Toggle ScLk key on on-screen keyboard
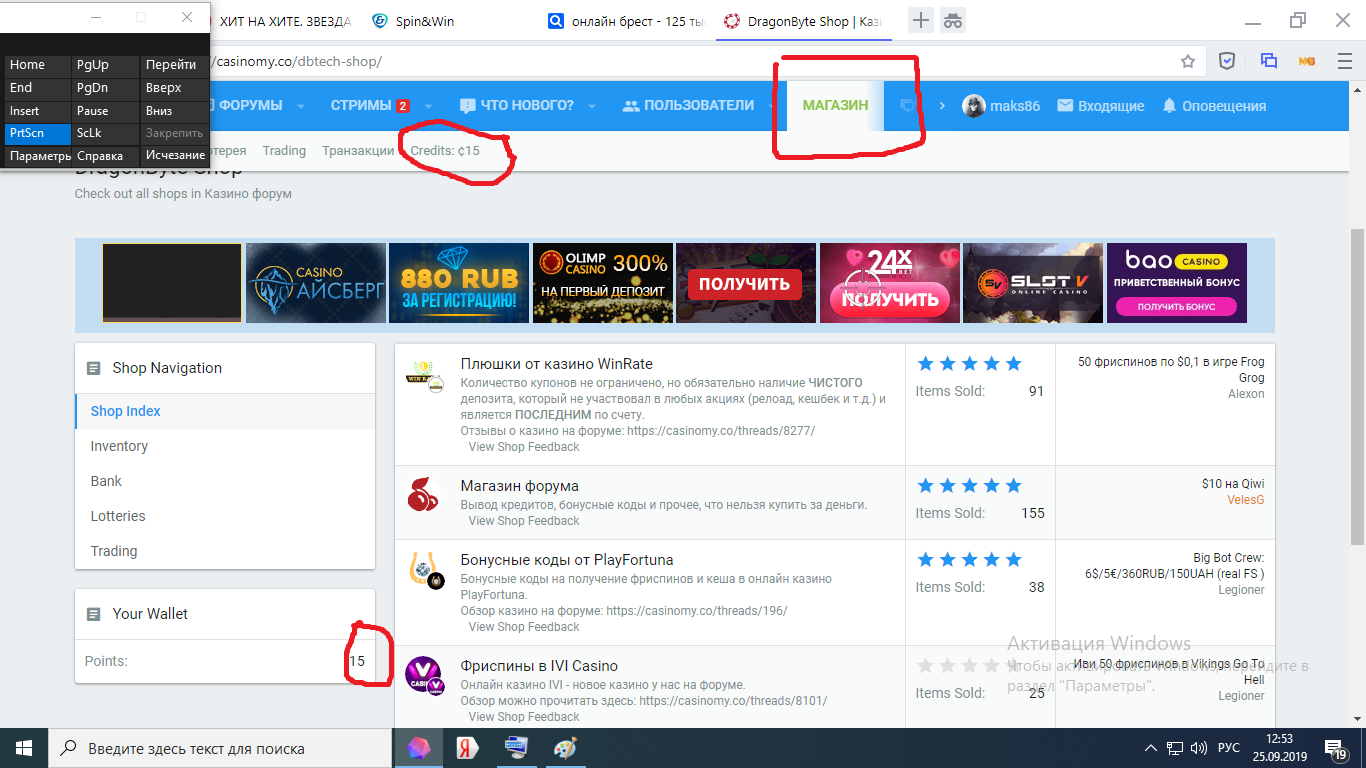This screenshot has height=768, width=1366. pyautogui.click(x=105, y=133)
